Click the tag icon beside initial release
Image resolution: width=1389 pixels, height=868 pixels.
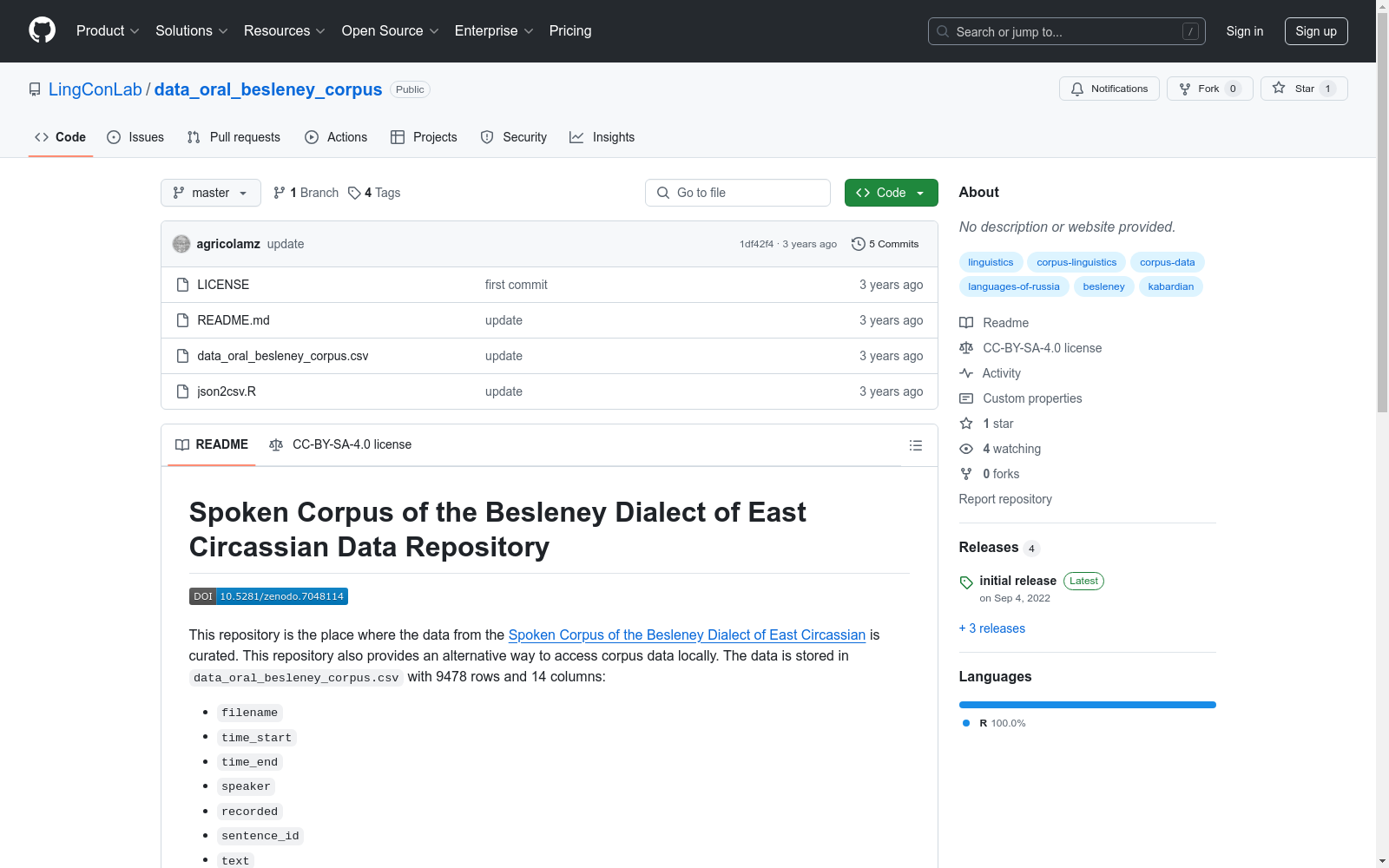click(966, 582)
